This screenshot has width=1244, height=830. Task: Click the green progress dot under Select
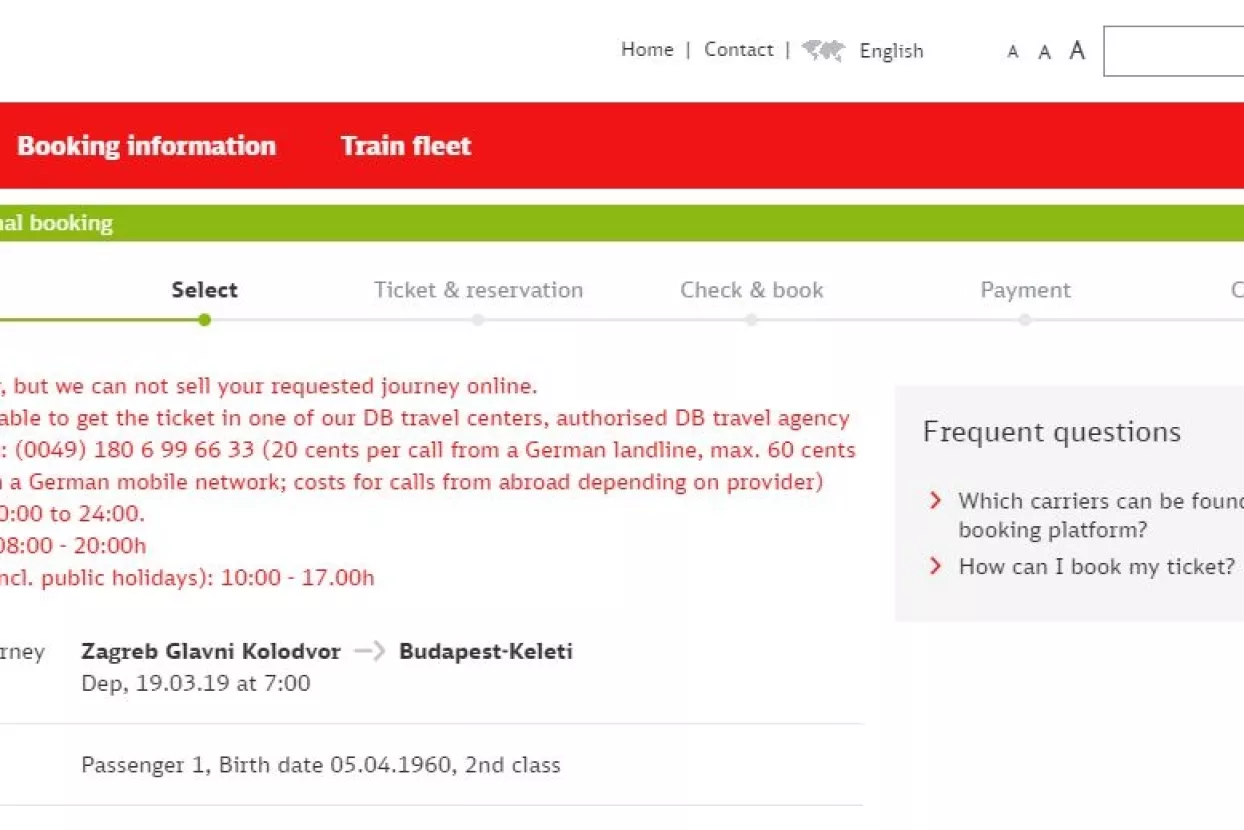[204, 320]
